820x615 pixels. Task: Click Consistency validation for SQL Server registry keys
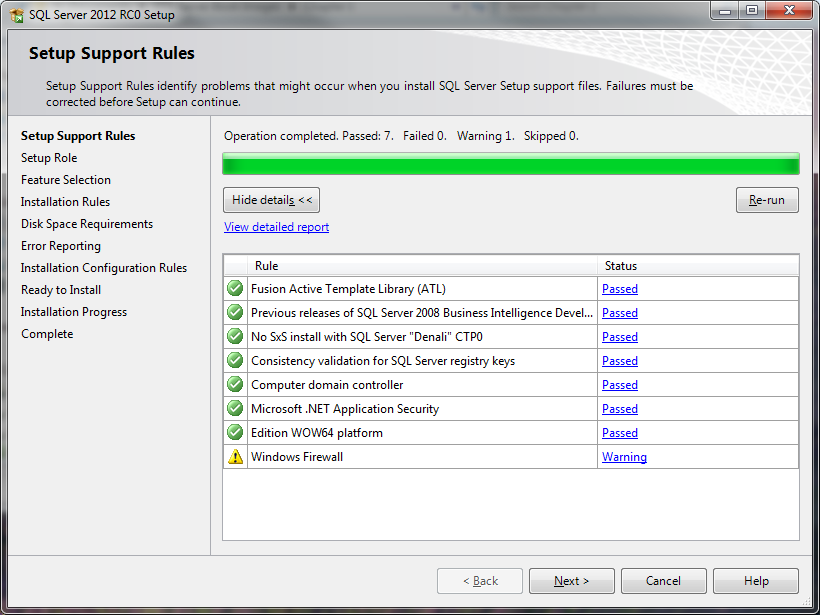pyautogui.click(x=383, y=361)
